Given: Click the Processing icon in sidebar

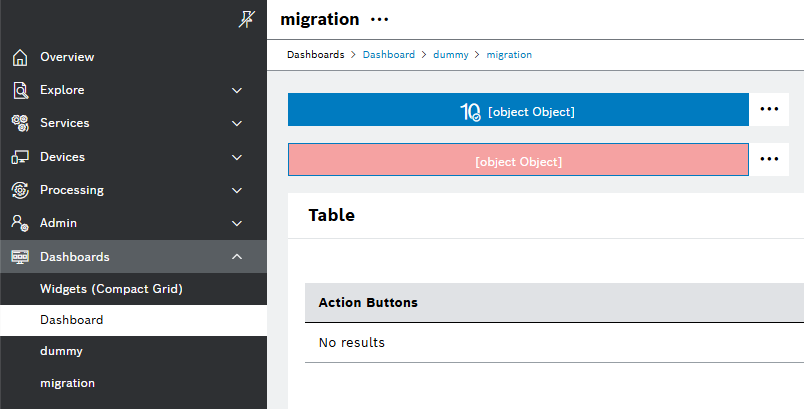Looking at the screenshot, I should (19, 190).
